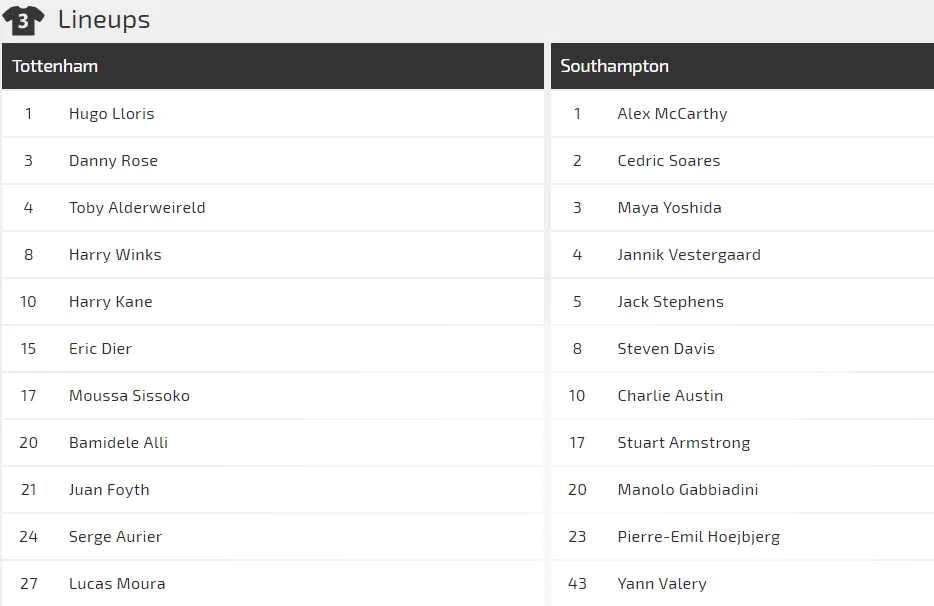Select Maya Yoshida from Southampton lineup
The height and width of the screenshot is (606, 934).
[669, 207]
